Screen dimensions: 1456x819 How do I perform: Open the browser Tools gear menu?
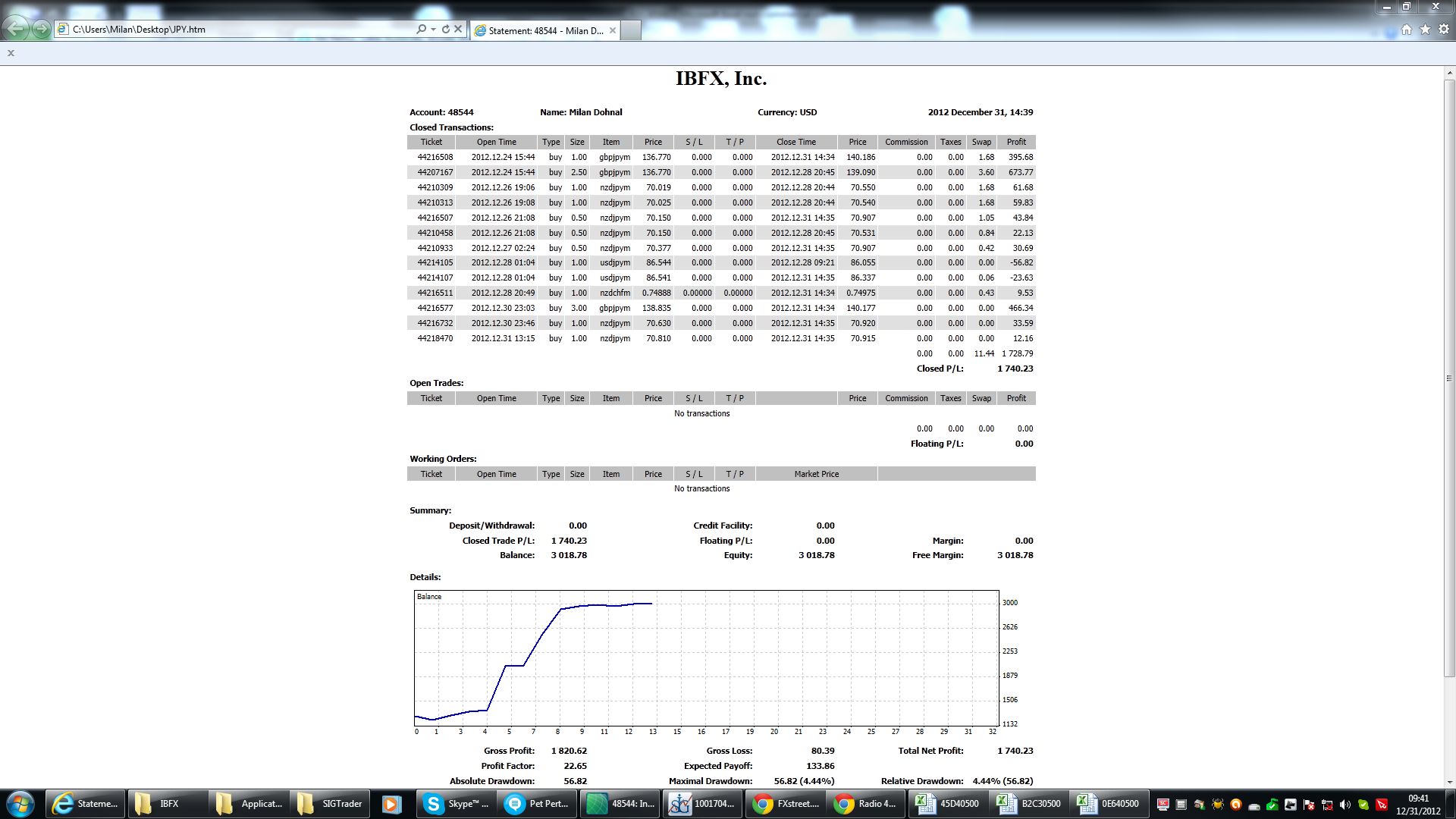tap(1444, 30)
